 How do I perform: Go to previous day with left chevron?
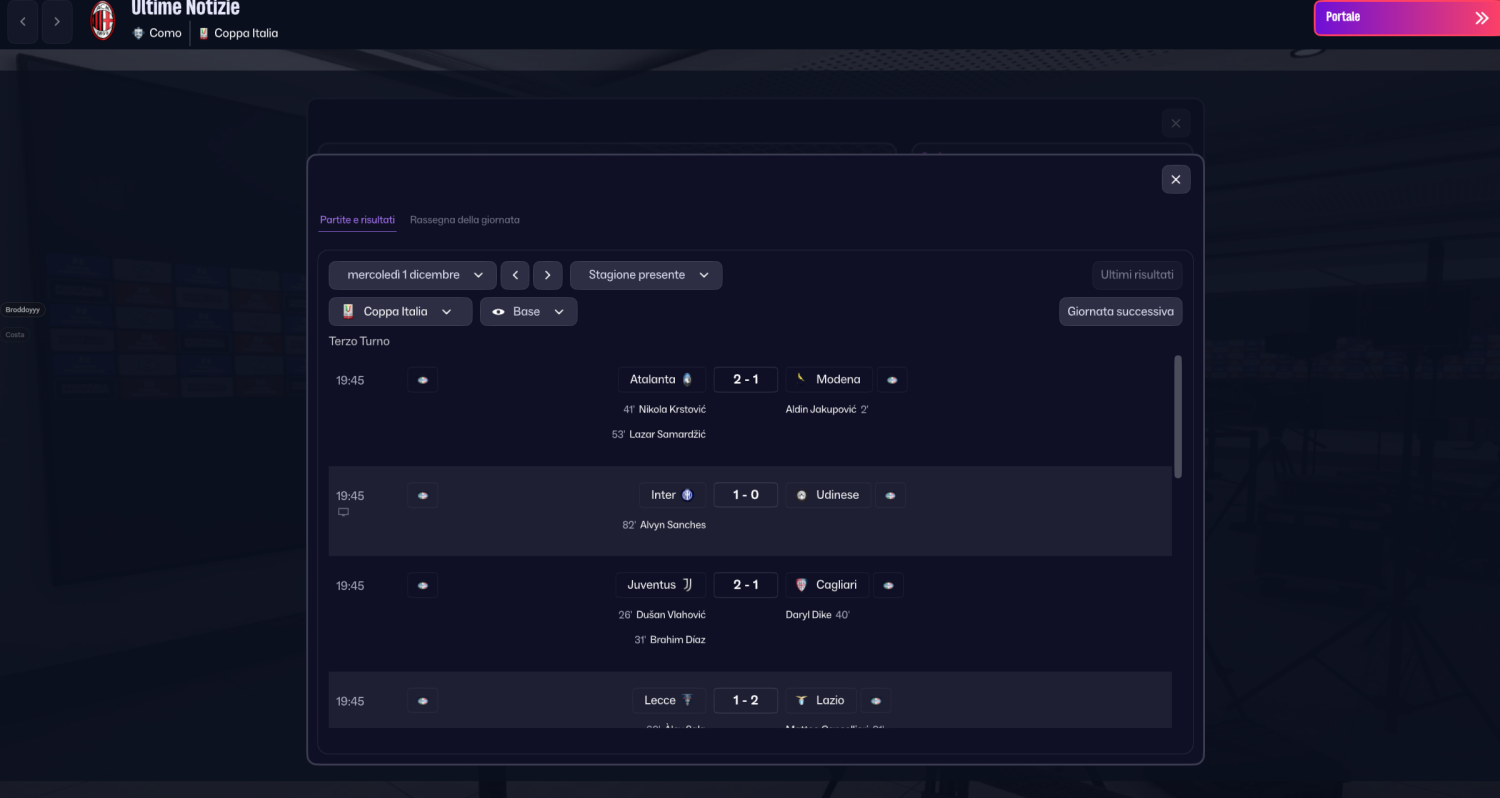click(x=515, y=275)
